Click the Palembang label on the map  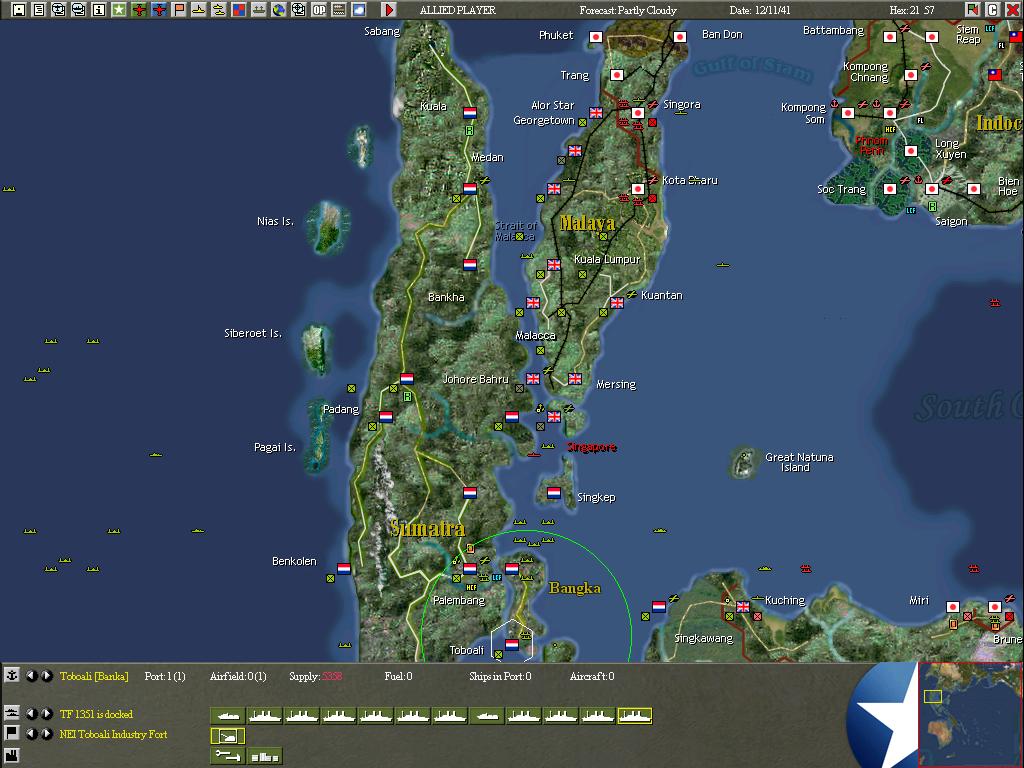coord(459,600)
